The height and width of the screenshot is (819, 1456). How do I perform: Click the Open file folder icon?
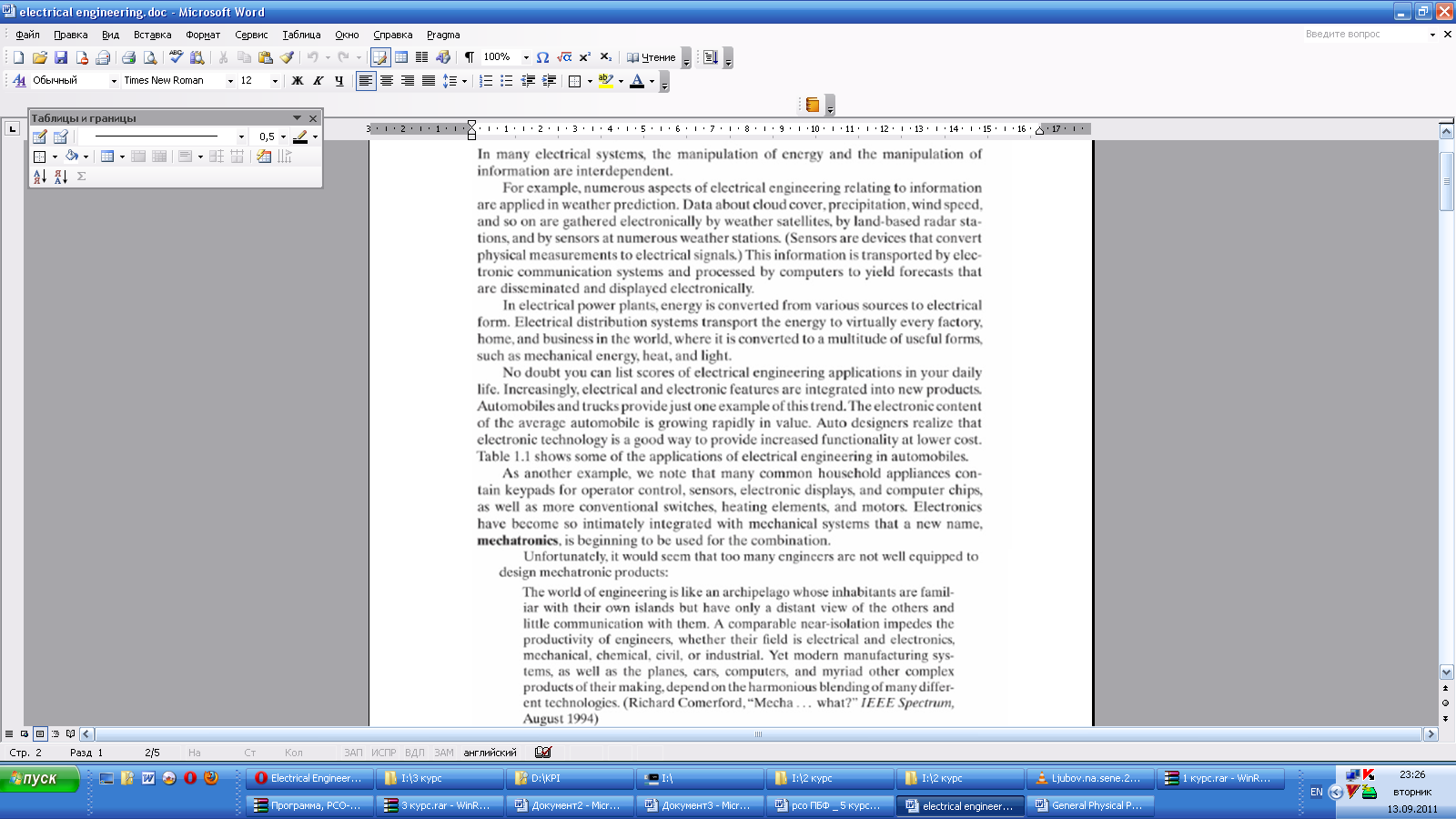tap(39, 57)
